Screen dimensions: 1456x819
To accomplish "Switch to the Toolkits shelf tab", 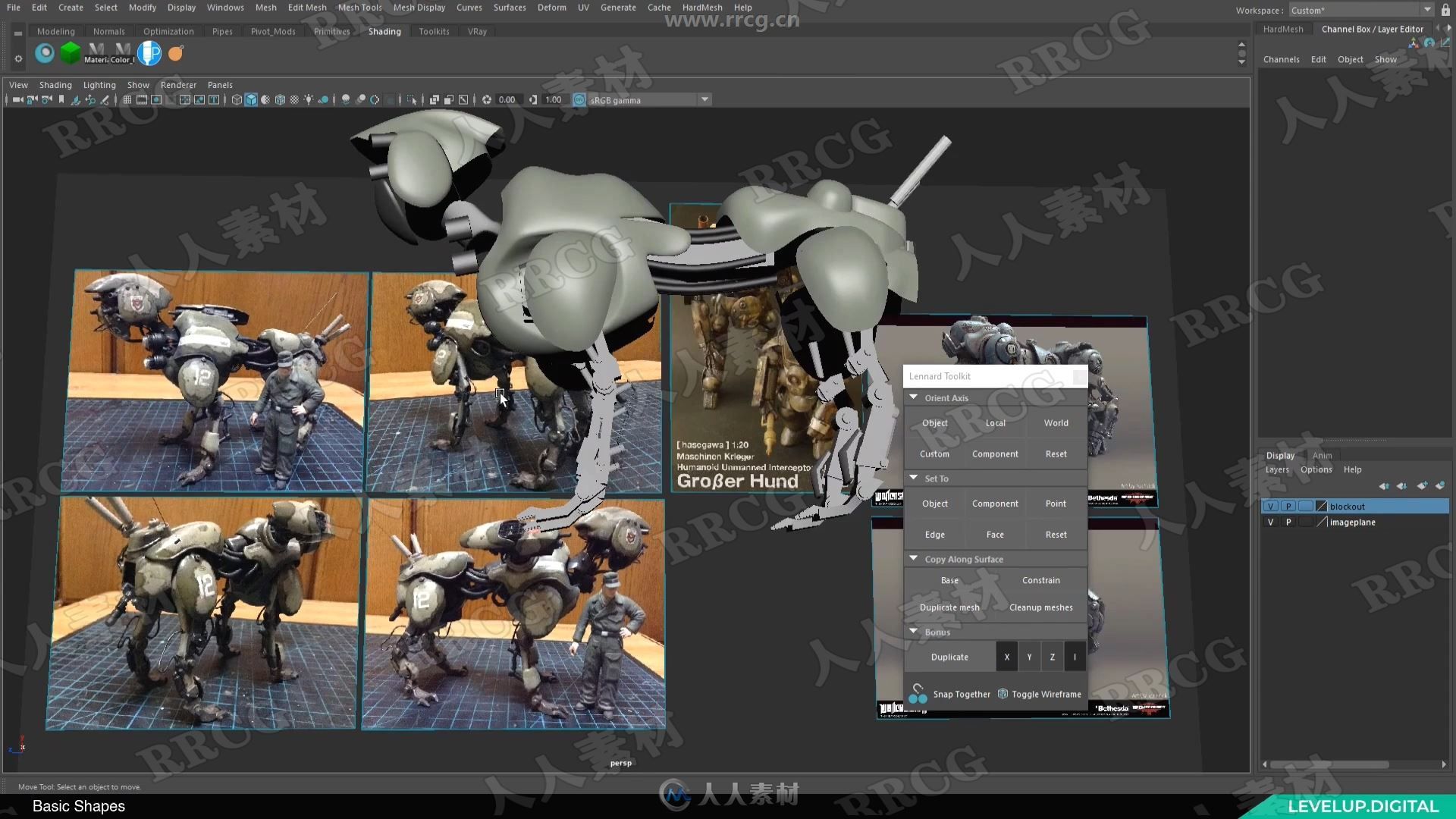I will pos(434,31).
